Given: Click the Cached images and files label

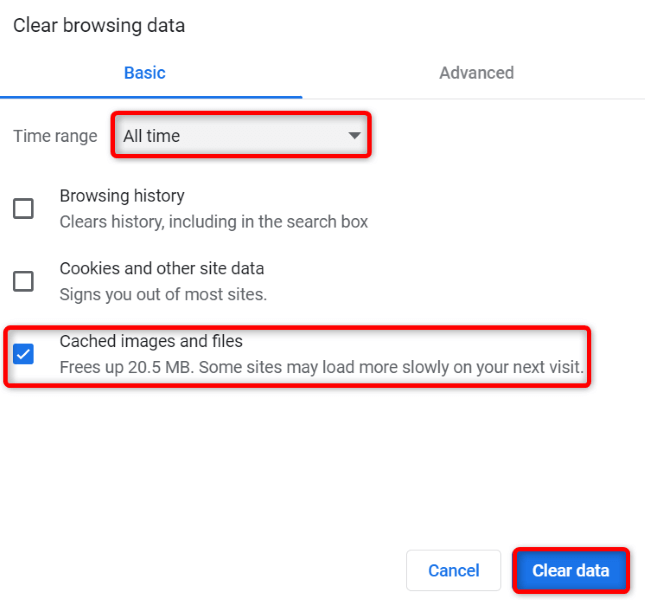Looking at the screenshot, I should [151, 342].
